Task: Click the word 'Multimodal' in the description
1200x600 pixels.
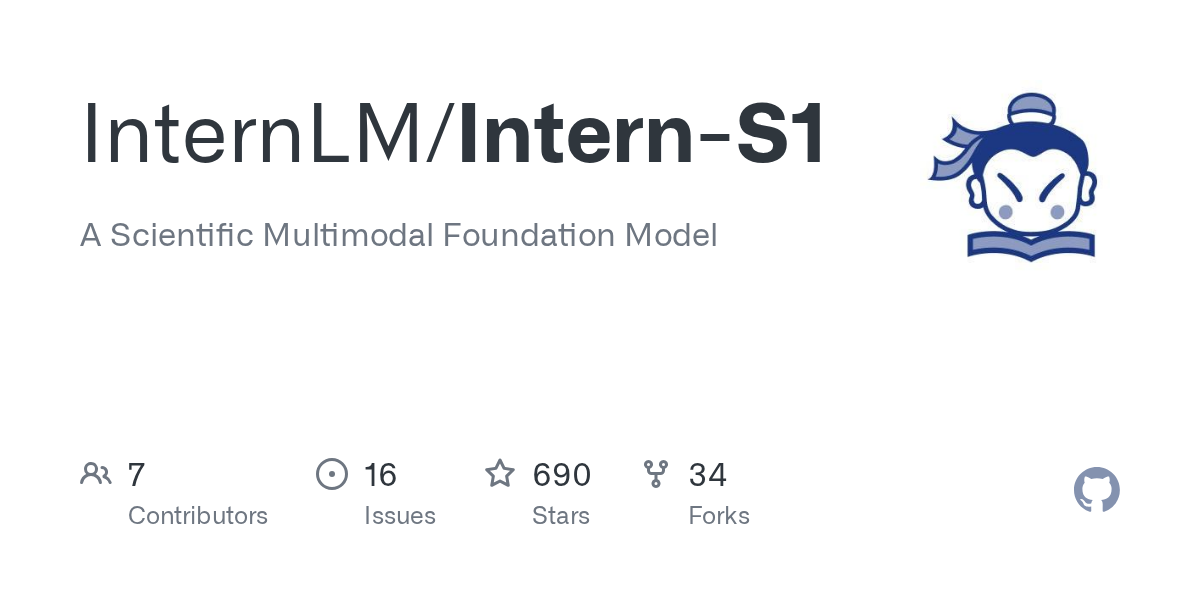Action: (x=348, y=236)
